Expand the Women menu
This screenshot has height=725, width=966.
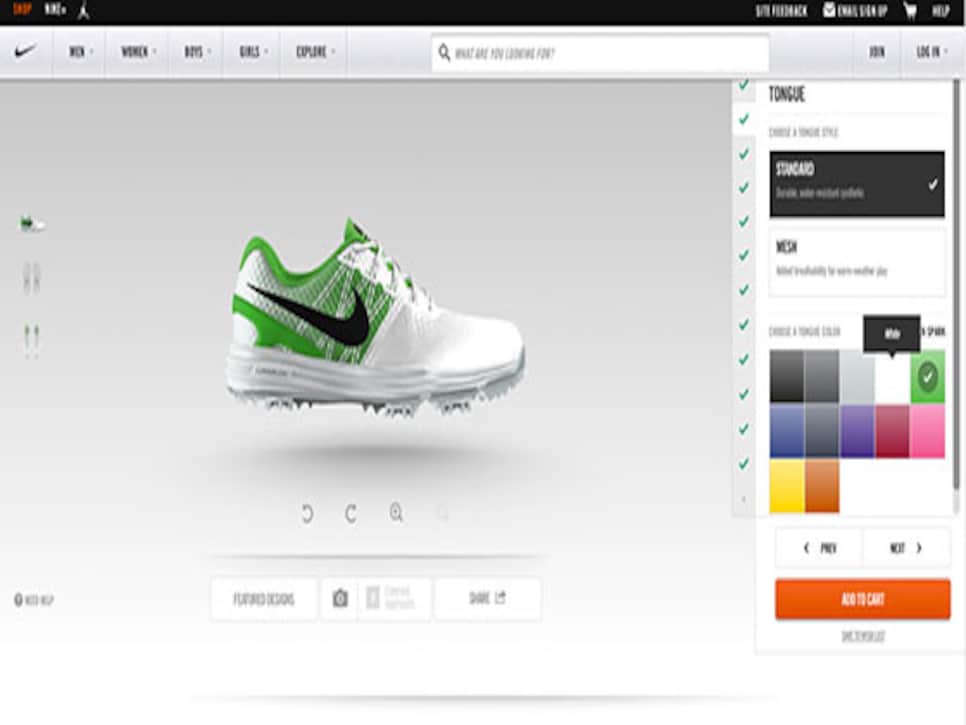coord(138,52)
